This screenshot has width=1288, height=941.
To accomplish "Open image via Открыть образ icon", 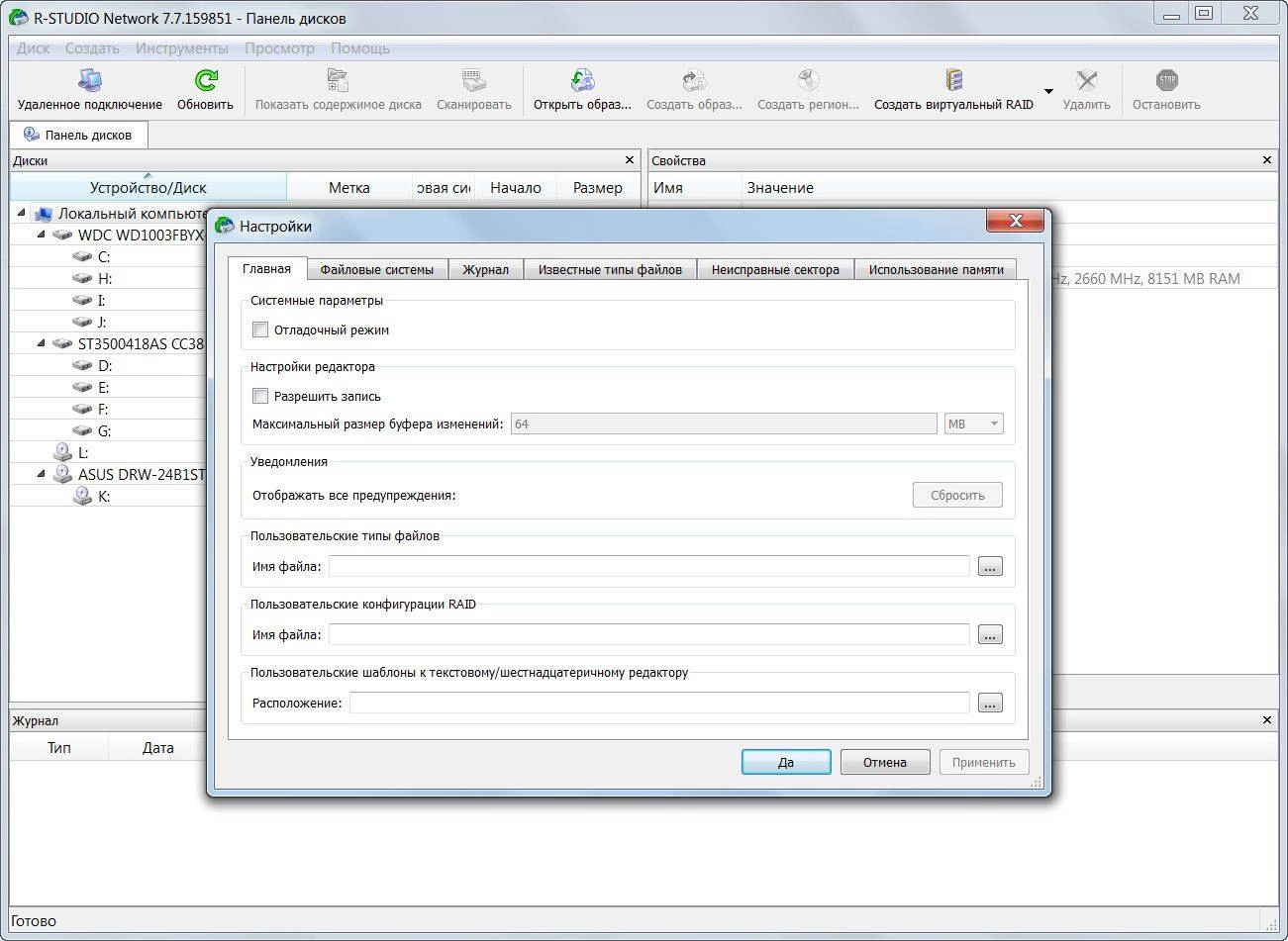I will pos(582,80).
